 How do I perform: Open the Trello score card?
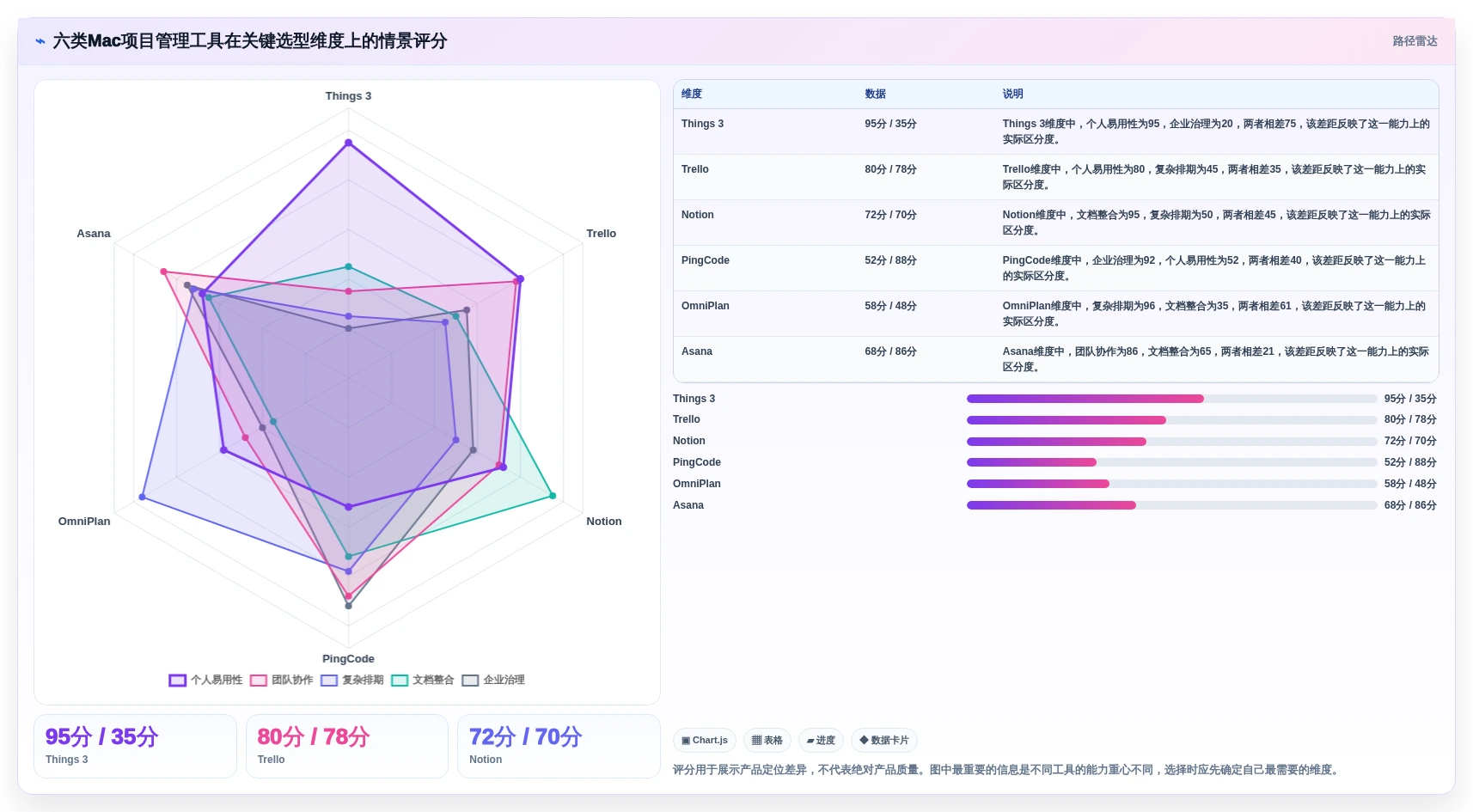(347, 746)
